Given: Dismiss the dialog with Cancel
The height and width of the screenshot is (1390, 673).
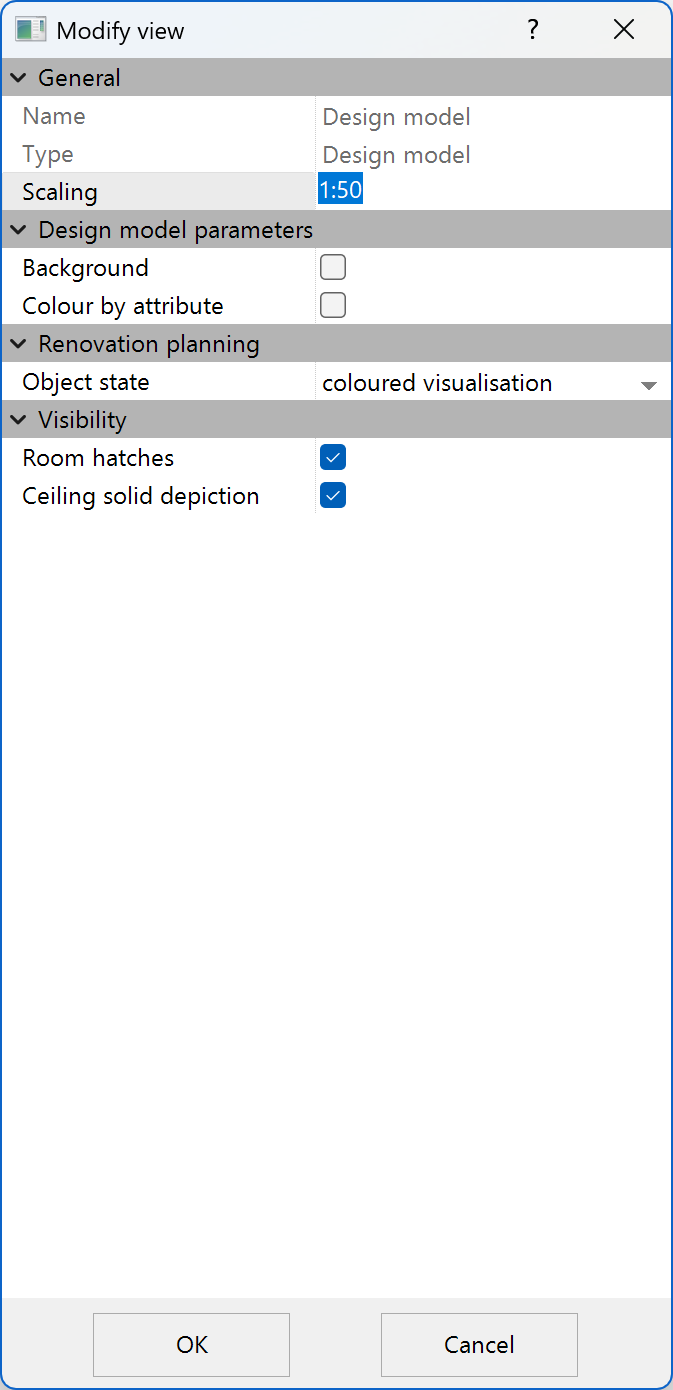Looking at the screenshot, I should (478, 1344).
